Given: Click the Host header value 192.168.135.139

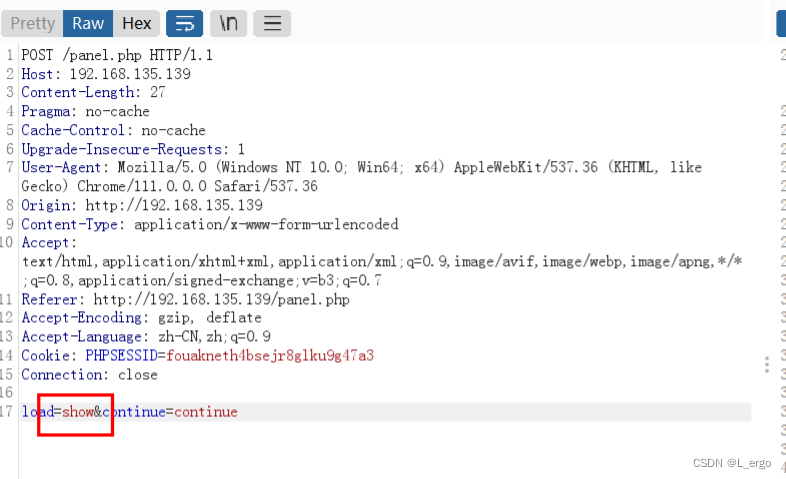Looking at the screenshot, I should [130, 74].
